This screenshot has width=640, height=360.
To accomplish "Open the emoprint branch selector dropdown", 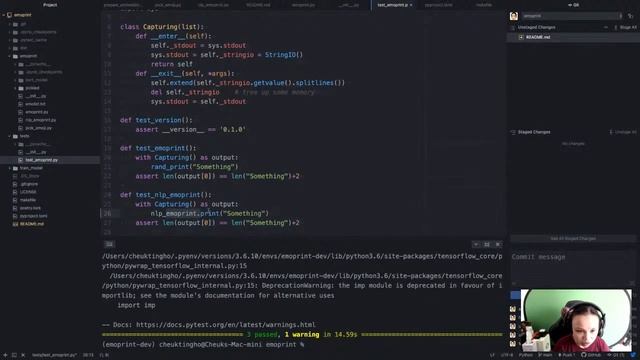I will click(x=571, y=16).
